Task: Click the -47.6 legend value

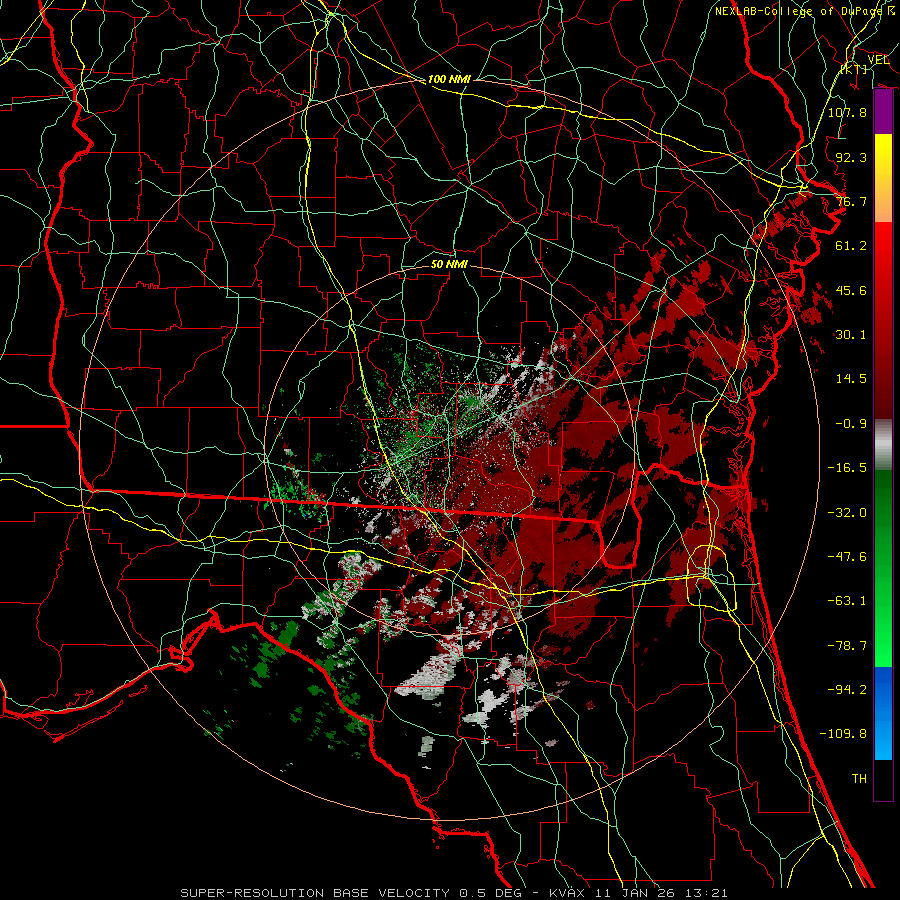Action: point(847,557)
